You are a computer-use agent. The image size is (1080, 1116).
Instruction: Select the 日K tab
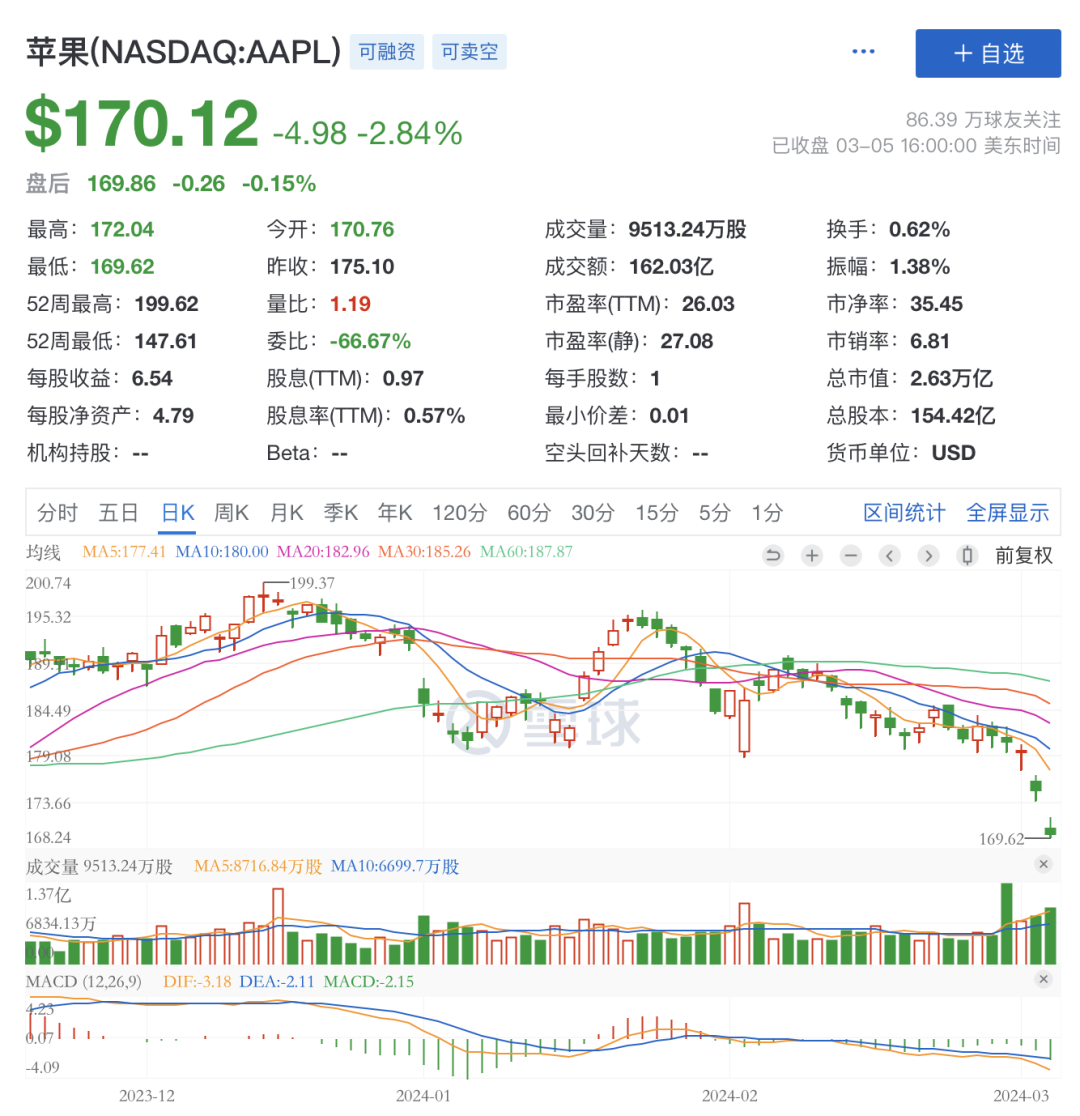177,512
